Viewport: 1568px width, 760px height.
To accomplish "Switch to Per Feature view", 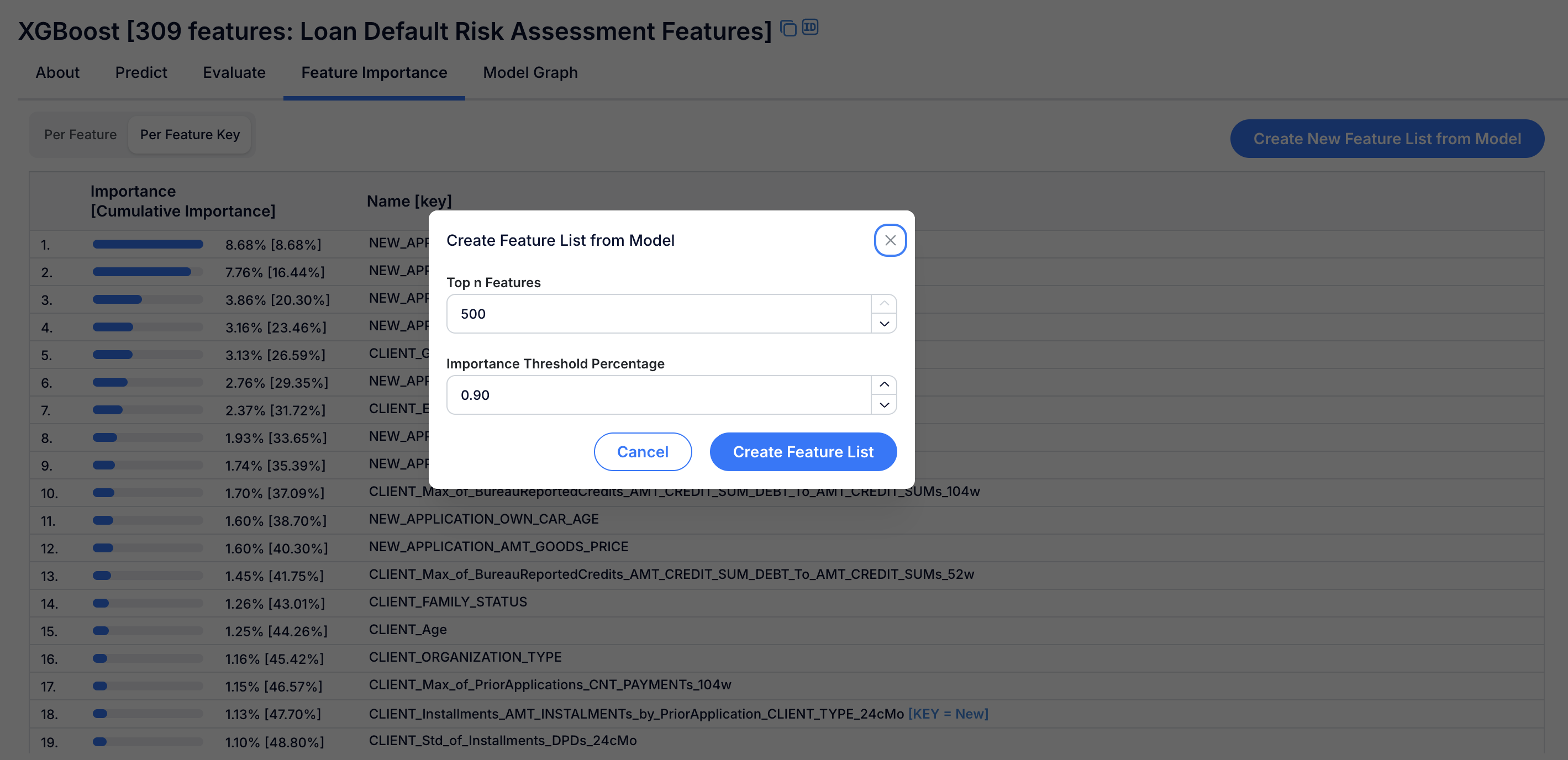I will pyautogui.click(x=80, y=134).
